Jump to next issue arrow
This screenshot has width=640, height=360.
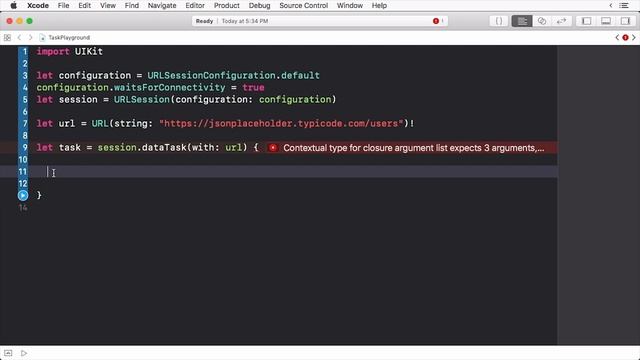pyautogui.click(x=634, y=38)
